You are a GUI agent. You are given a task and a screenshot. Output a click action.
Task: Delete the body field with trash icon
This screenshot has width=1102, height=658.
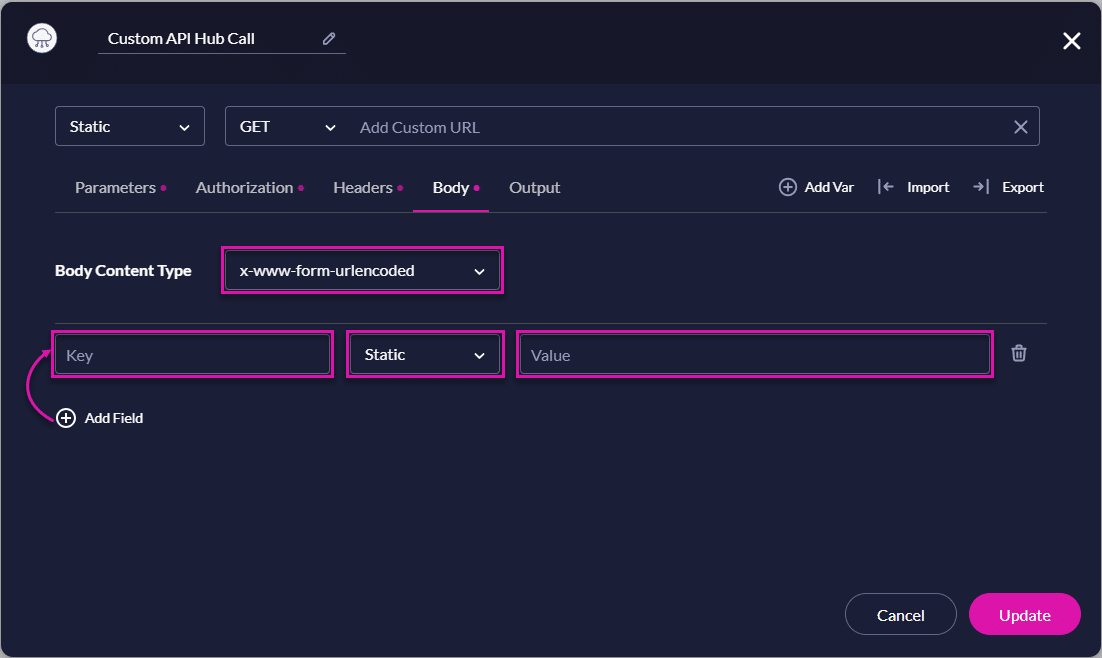coord(1018,353)
